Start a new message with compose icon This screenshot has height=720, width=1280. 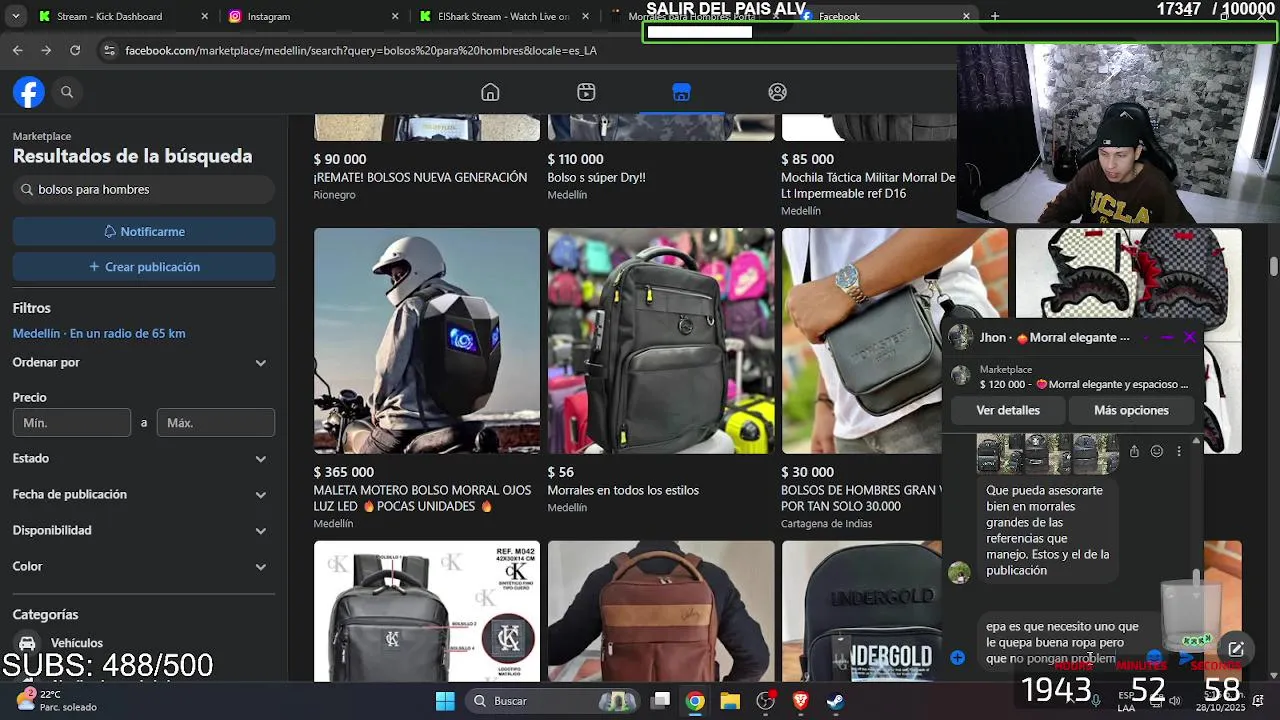(1236, 649)
